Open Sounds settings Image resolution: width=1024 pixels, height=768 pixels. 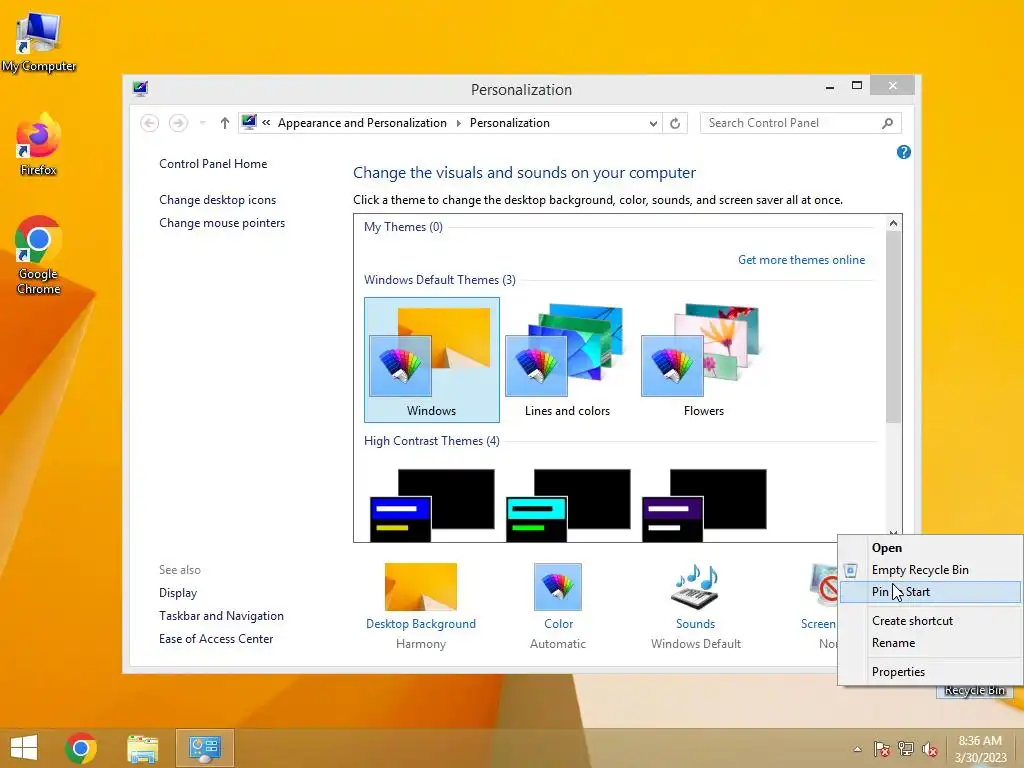(x=696, y=606)
